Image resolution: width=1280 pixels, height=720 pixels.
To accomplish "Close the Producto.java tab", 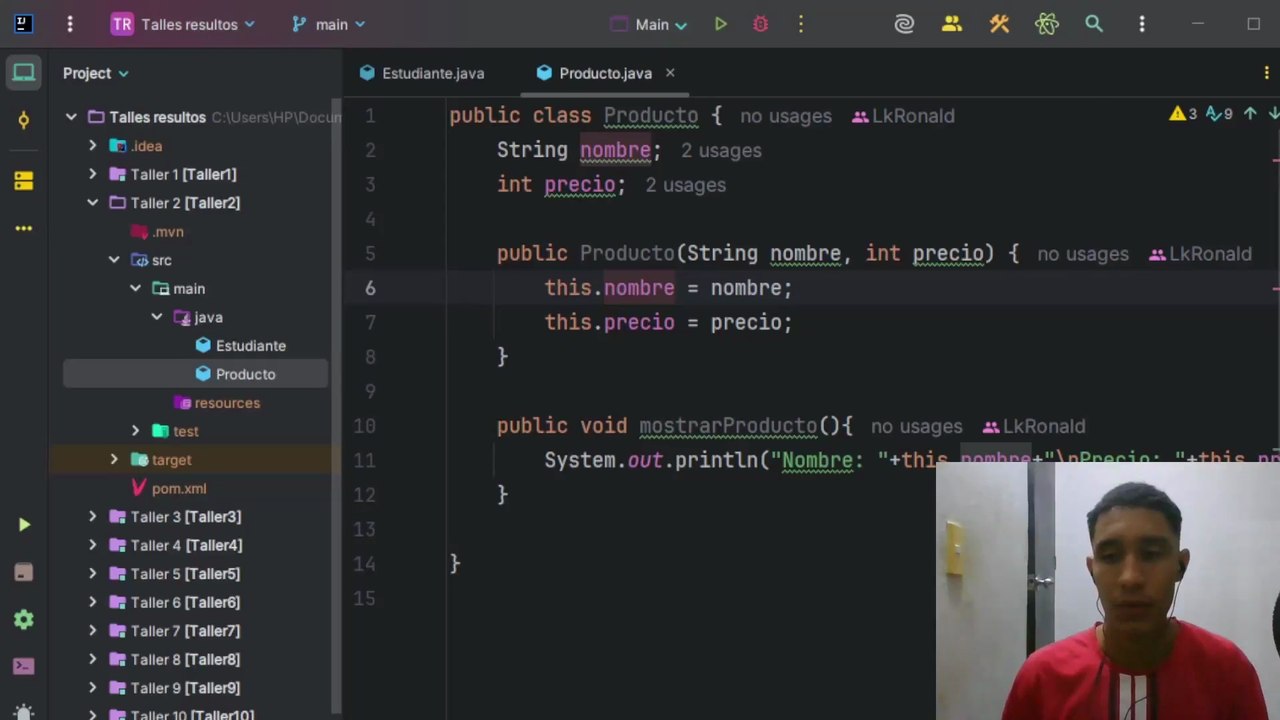I will [x=670, y=73].
